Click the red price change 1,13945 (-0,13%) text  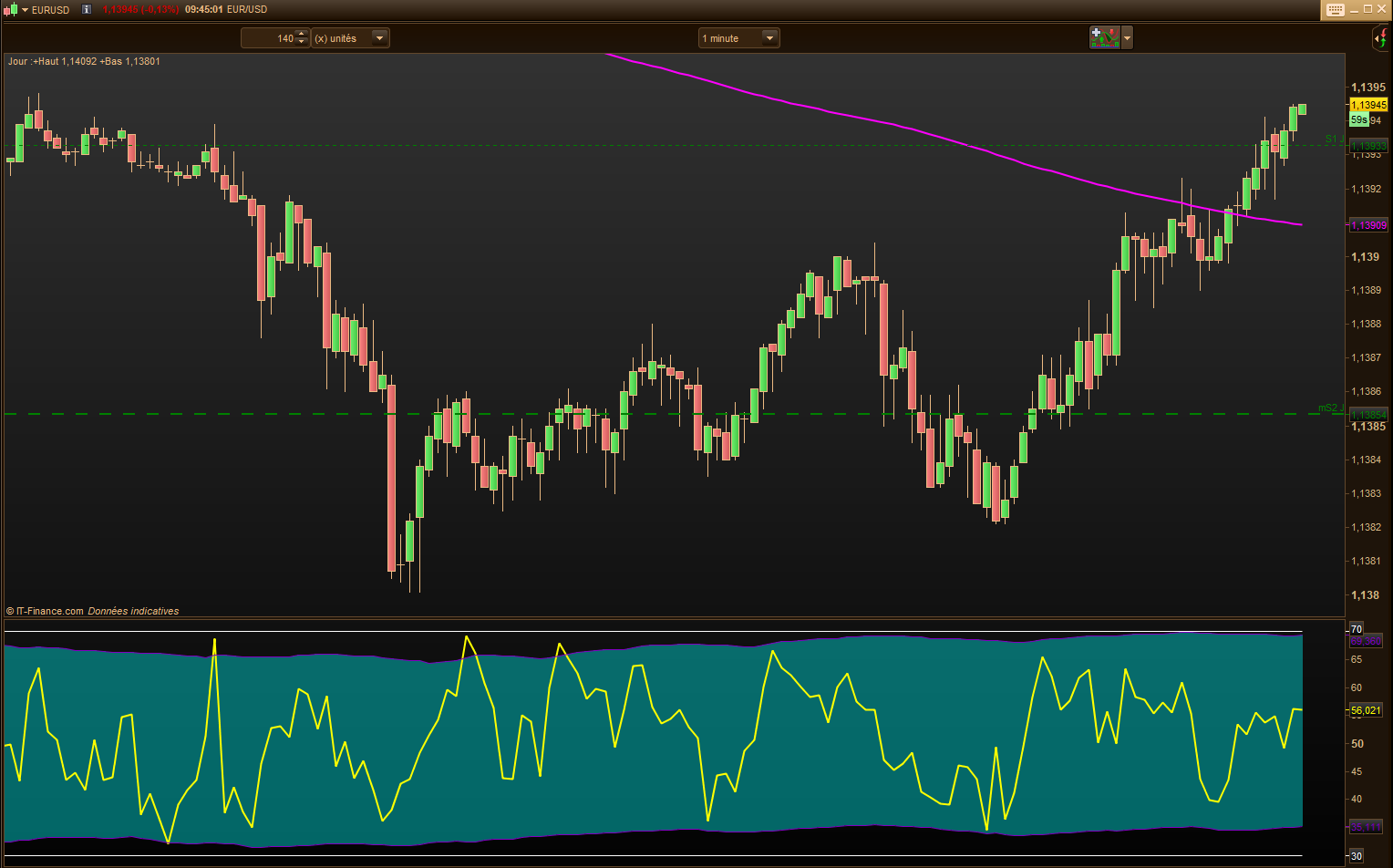[140, 9]
